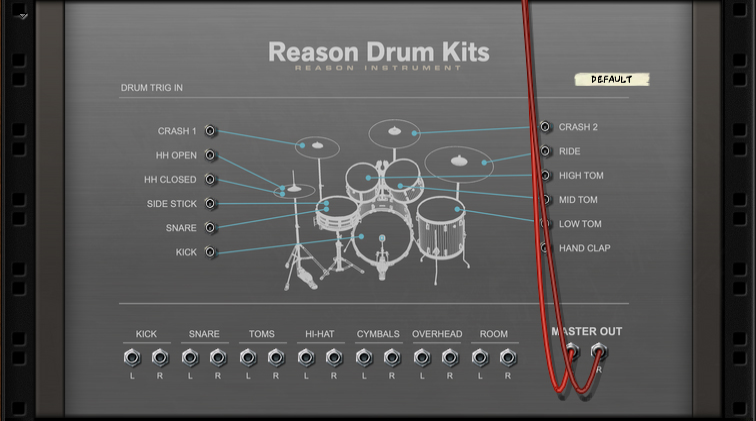
Task: Click the SNARE trigger input jack
Action: (x=210, y=228)
